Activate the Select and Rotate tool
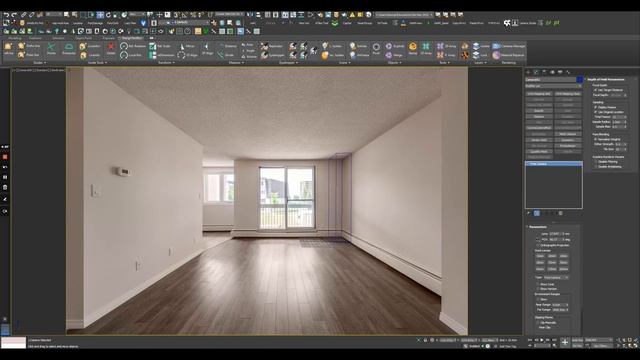 pyautogui.click(x=108, y=15)
